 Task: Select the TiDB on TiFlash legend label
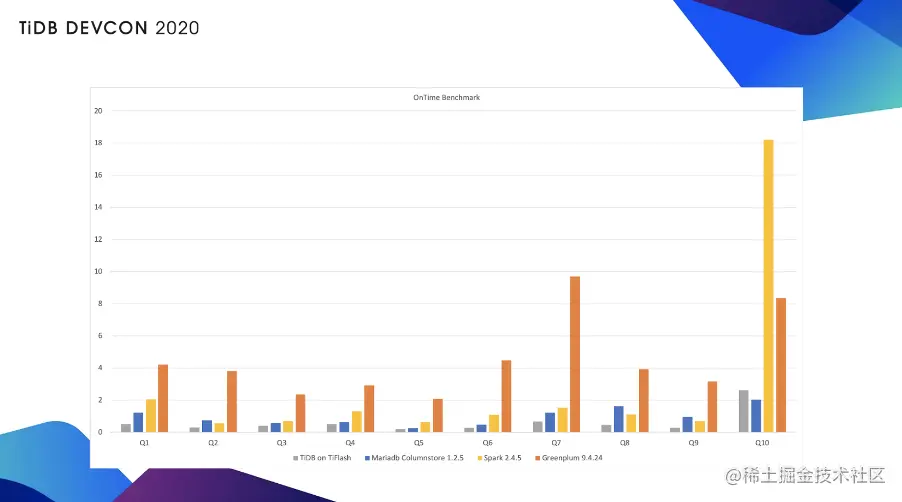325,458
